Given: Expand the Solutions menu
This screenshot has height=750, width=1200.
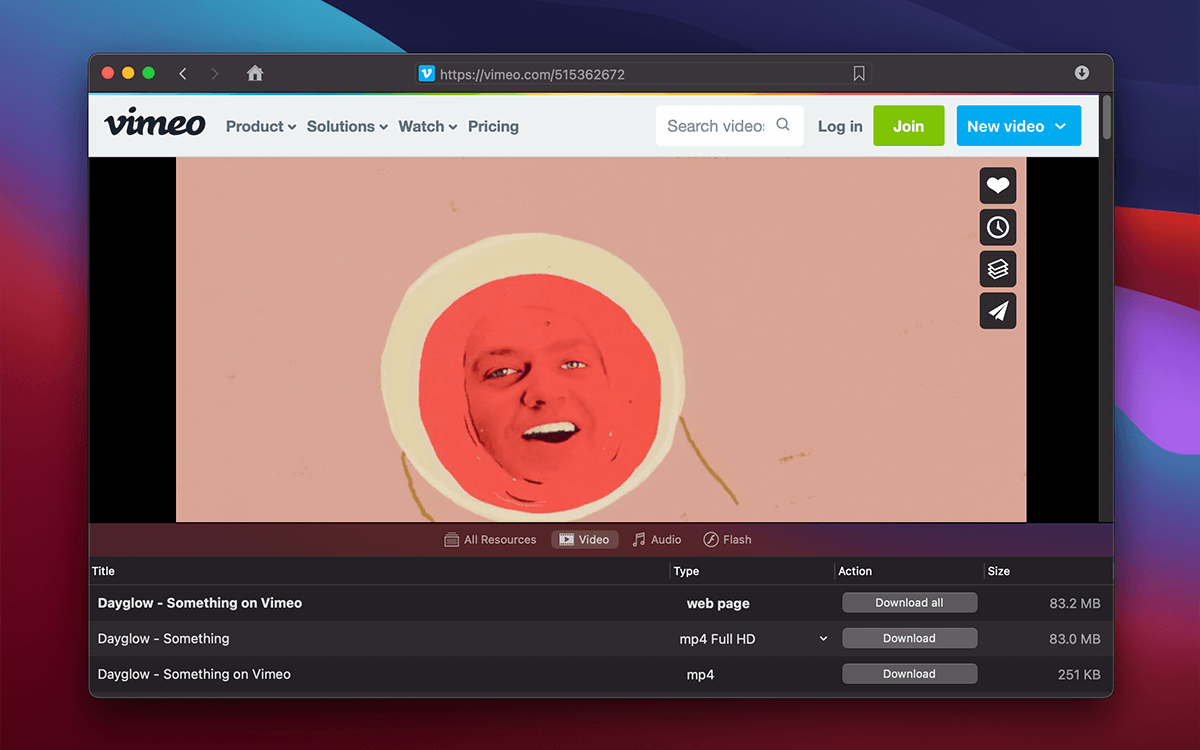Looking at the screenshot, I should (x=347, y=126).
